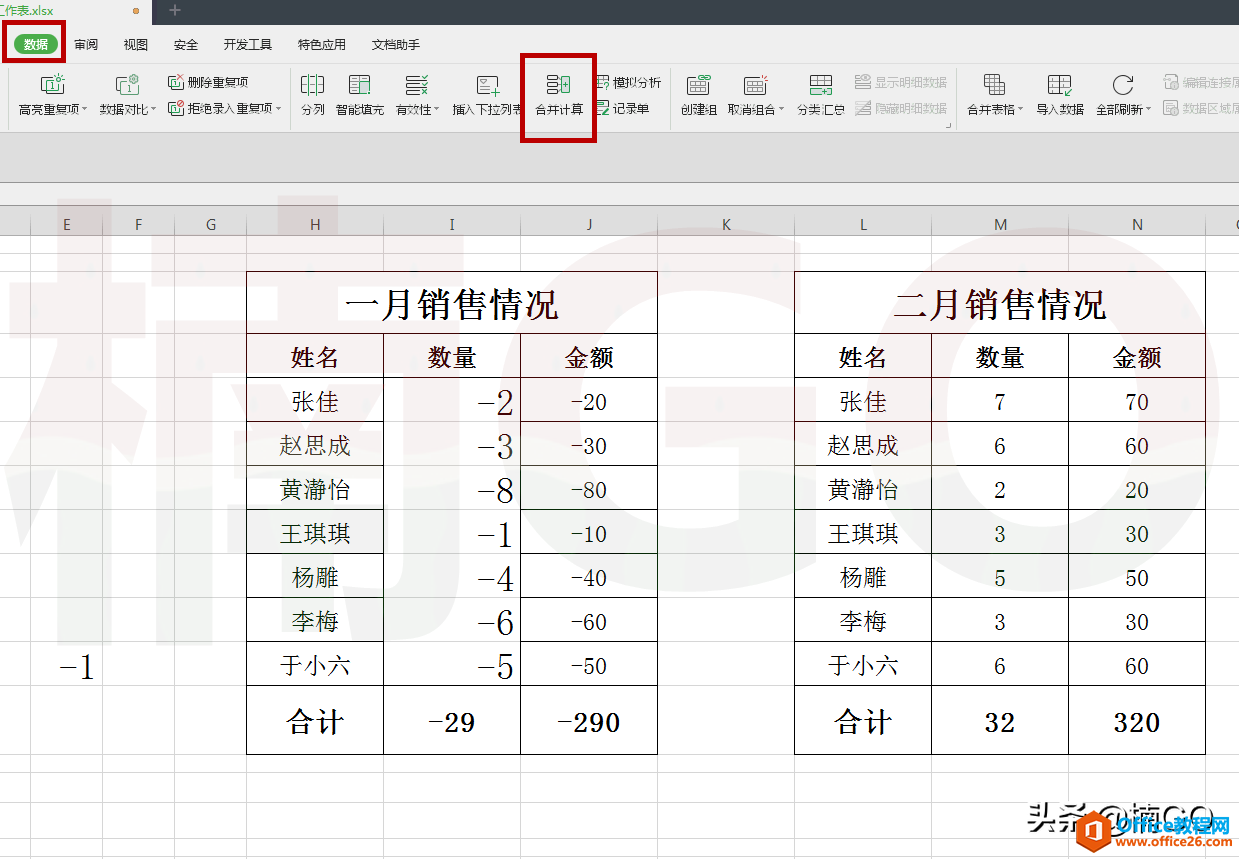Click 显示明细数据 show detail

[x=901, y=83]
